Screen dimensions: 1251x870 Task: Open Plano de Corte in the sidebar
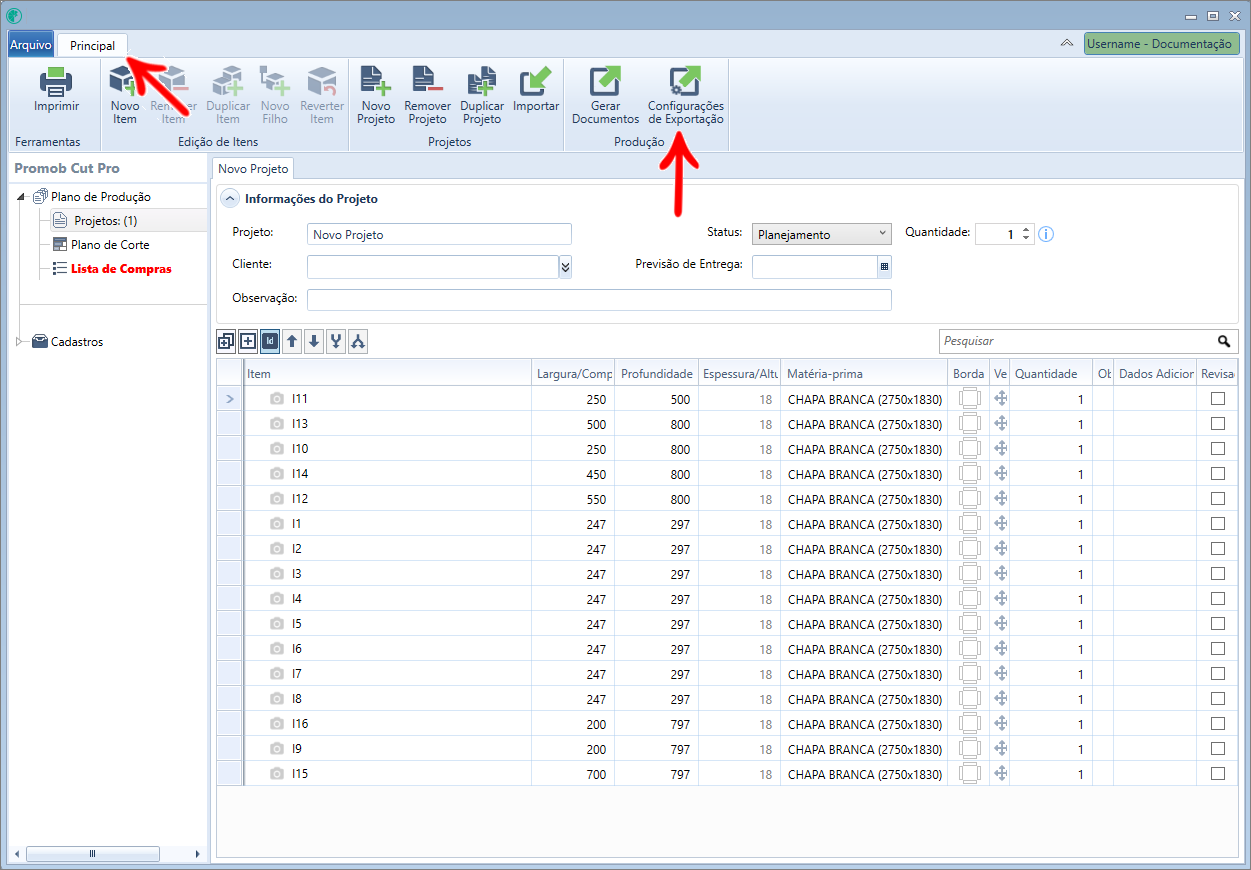click(x=110, y=245)
